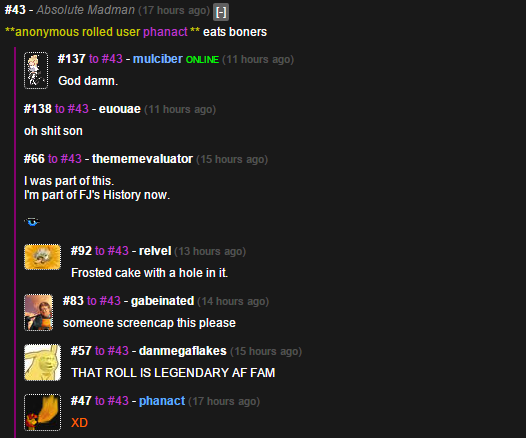Image resolution: width=526 pixels, height=438 pixels.
Task: Go to relvel's profile
Action: (155, 251)
